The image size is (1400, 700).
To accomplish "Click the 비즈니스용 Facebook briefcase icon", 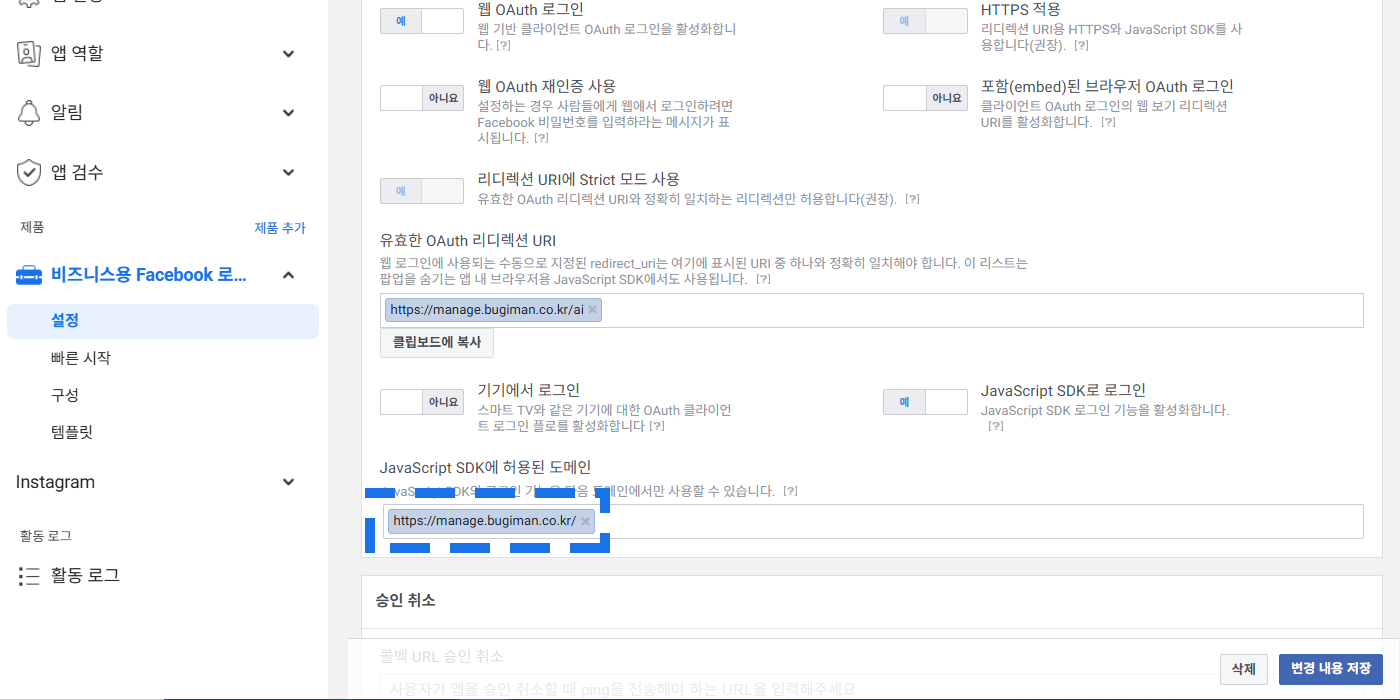I will pos(29,275).
